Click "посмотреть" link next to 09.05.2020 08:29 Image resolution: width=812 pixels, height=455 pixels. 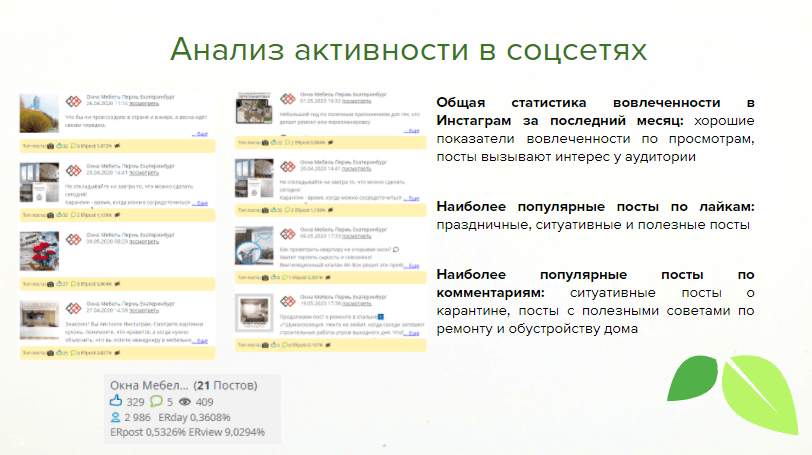coord(144,242)
